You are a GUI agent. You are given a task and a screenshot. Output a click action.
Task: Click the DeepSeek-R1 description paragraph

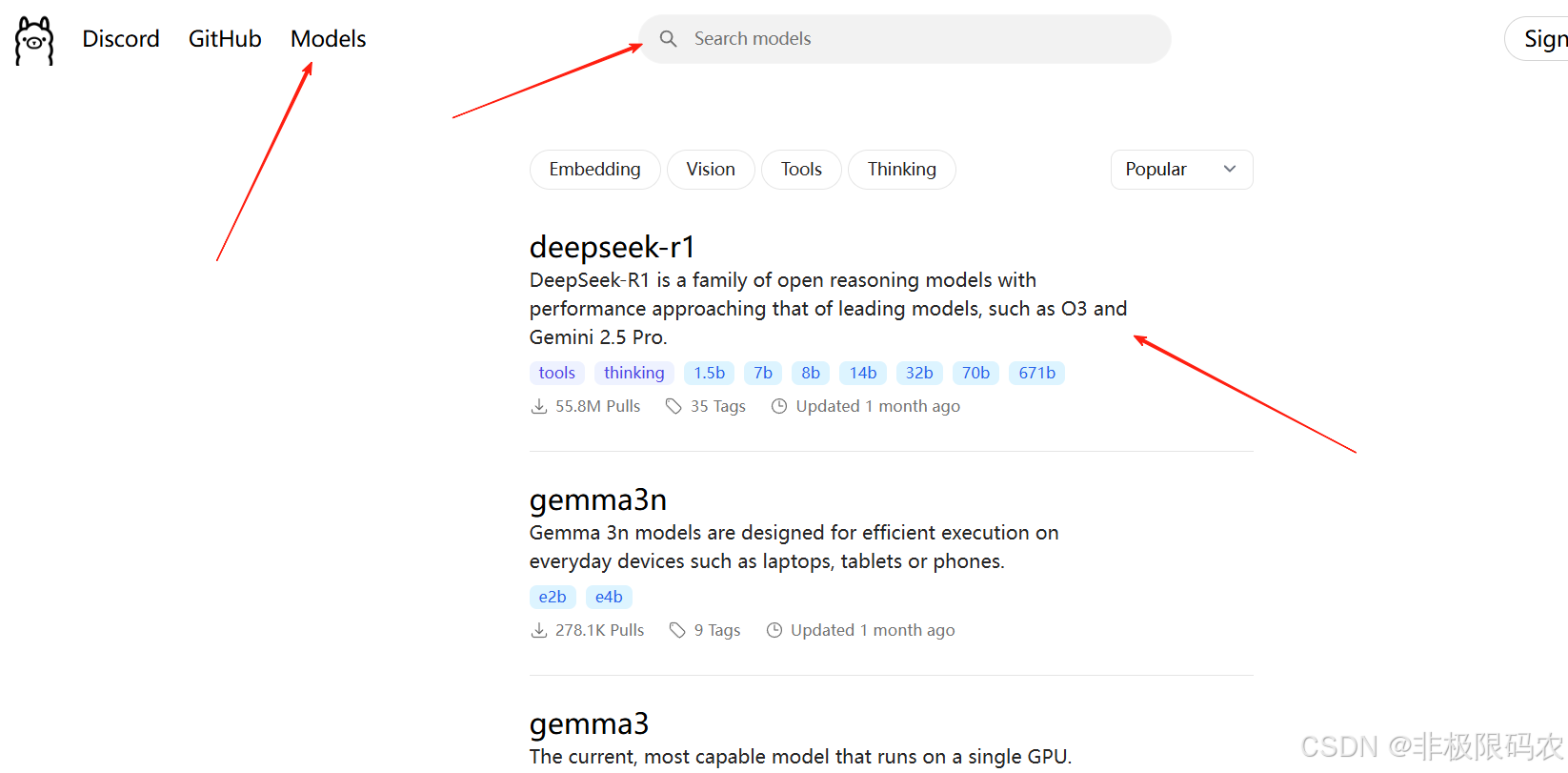point(828,309)
